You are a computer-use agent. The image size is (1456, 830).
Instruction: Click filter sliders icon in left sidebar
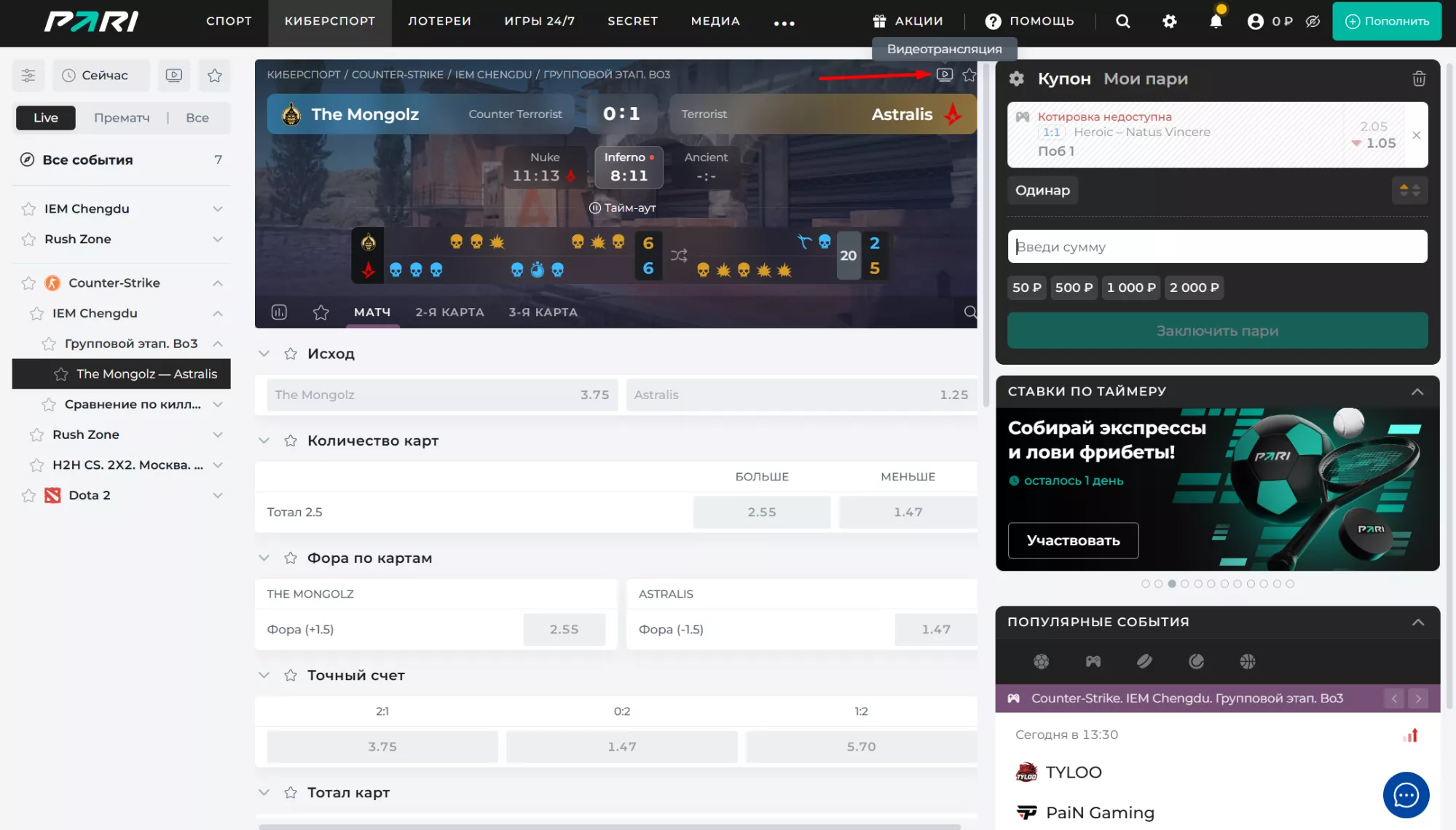coord(28,75)
